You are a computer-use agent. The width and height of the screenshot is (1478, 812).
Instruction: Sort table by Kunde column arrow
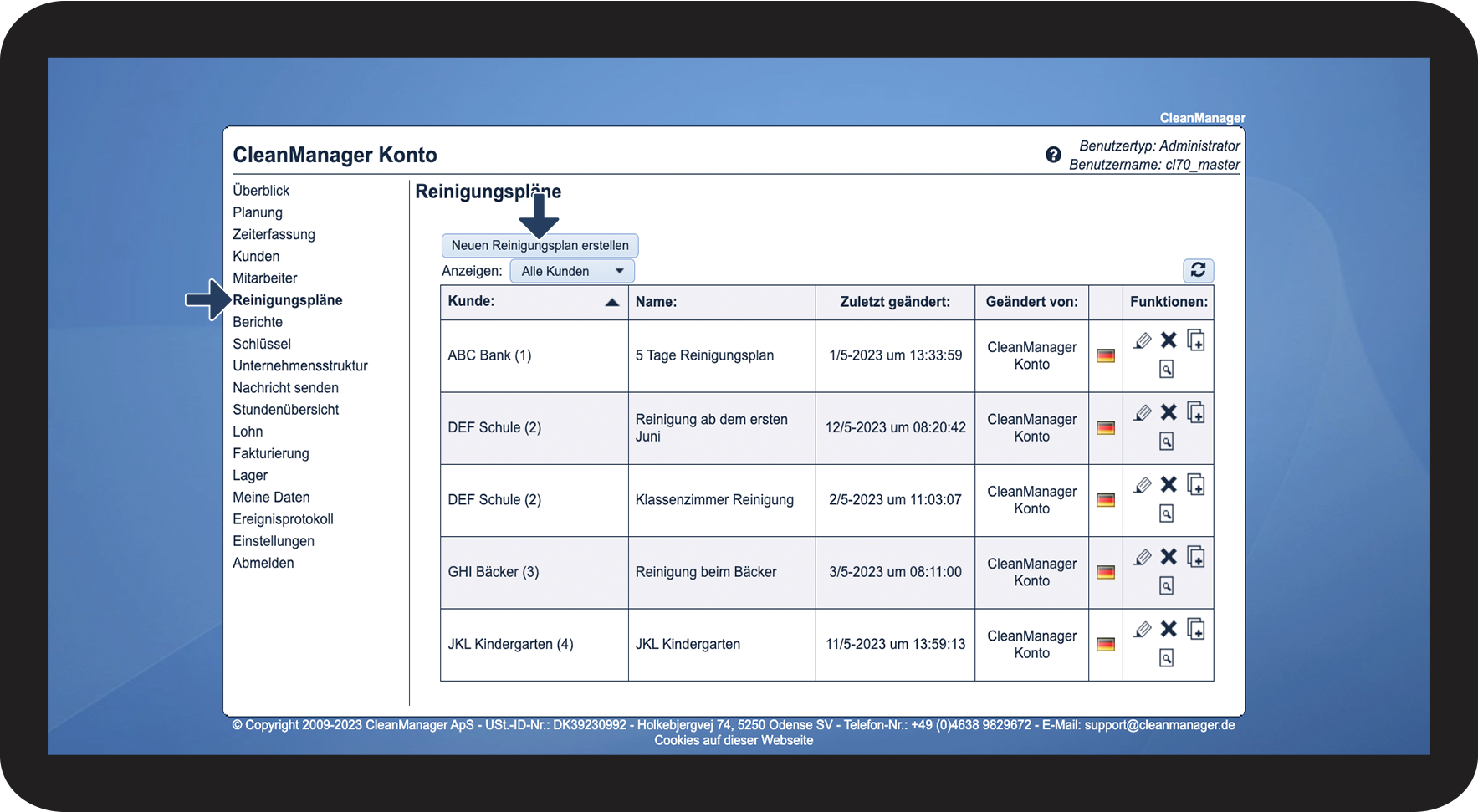611,302
